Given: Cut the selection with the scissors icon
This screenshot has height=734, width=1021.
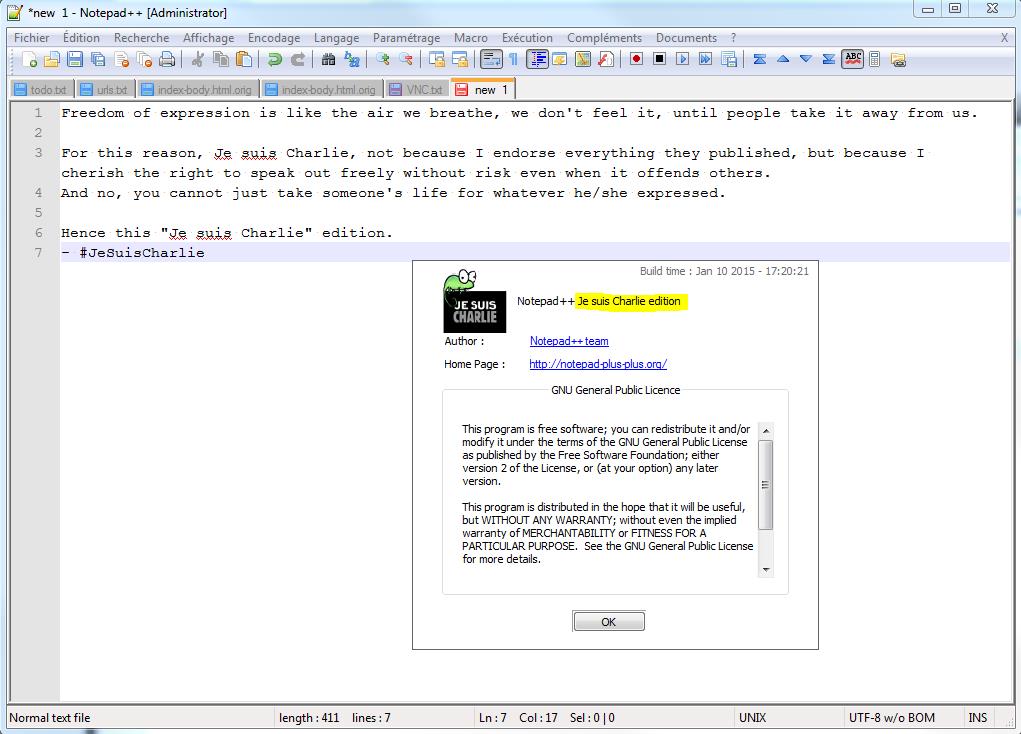Looking at the screenshot, I should tap(197, 60).
